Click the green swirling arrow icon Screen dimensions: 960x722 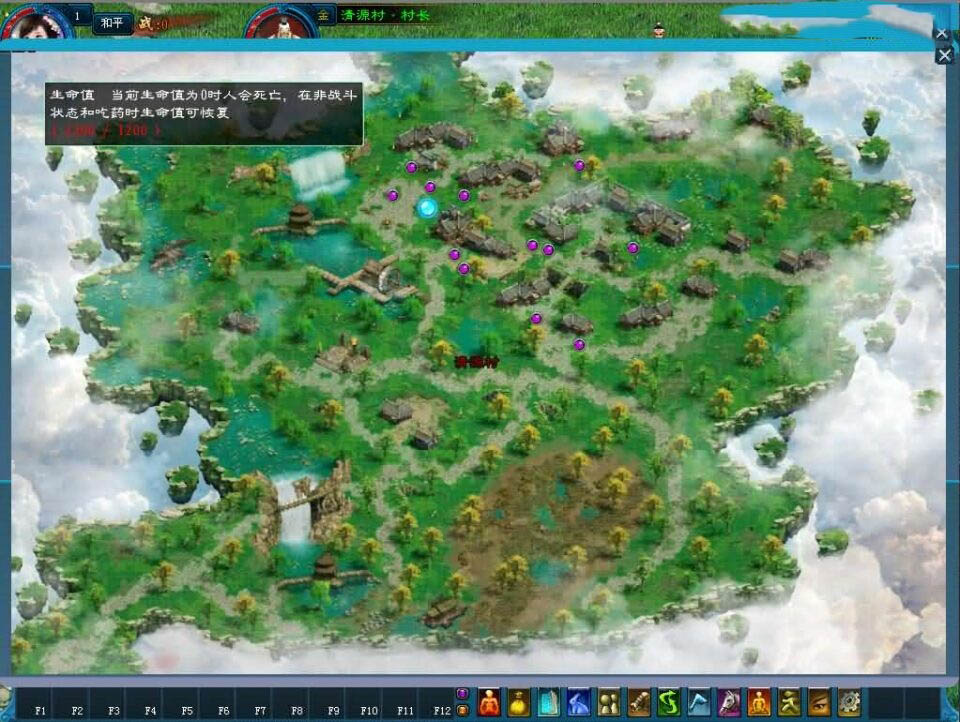coord(669,702)
